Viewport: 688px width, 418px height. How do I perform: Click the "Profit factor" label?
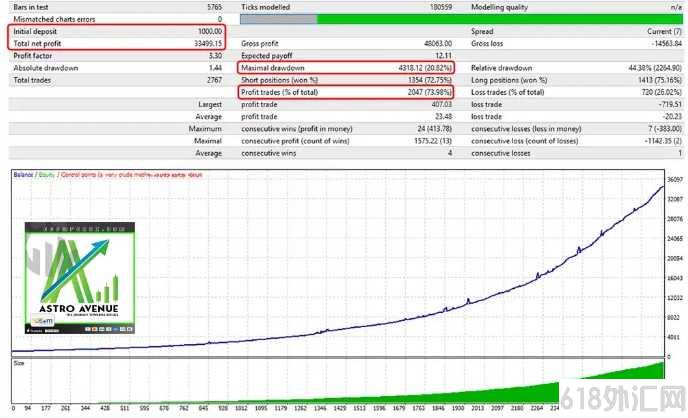(32, 56)
